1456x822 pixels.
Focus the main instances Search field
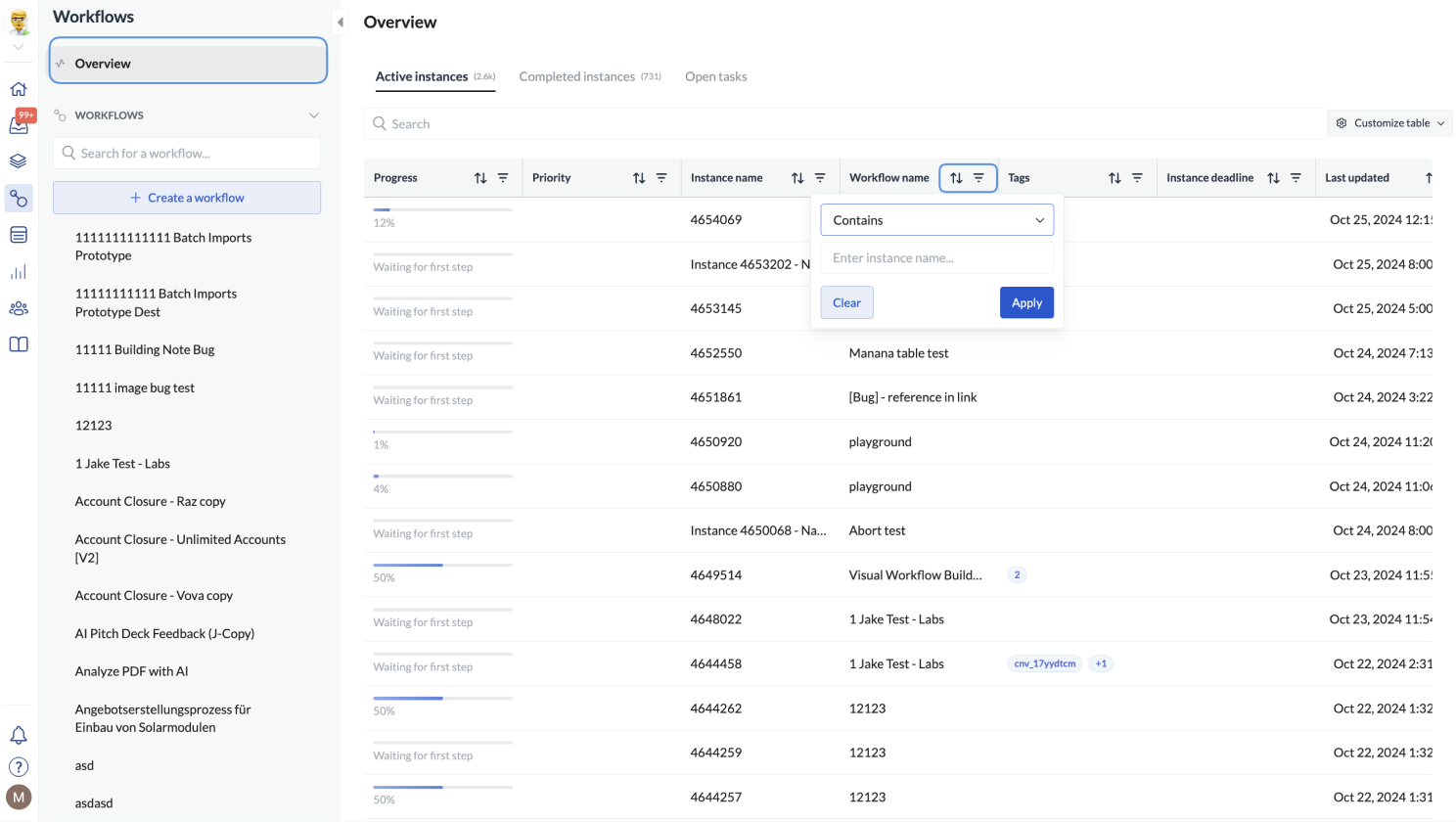[x=845, y=124]
